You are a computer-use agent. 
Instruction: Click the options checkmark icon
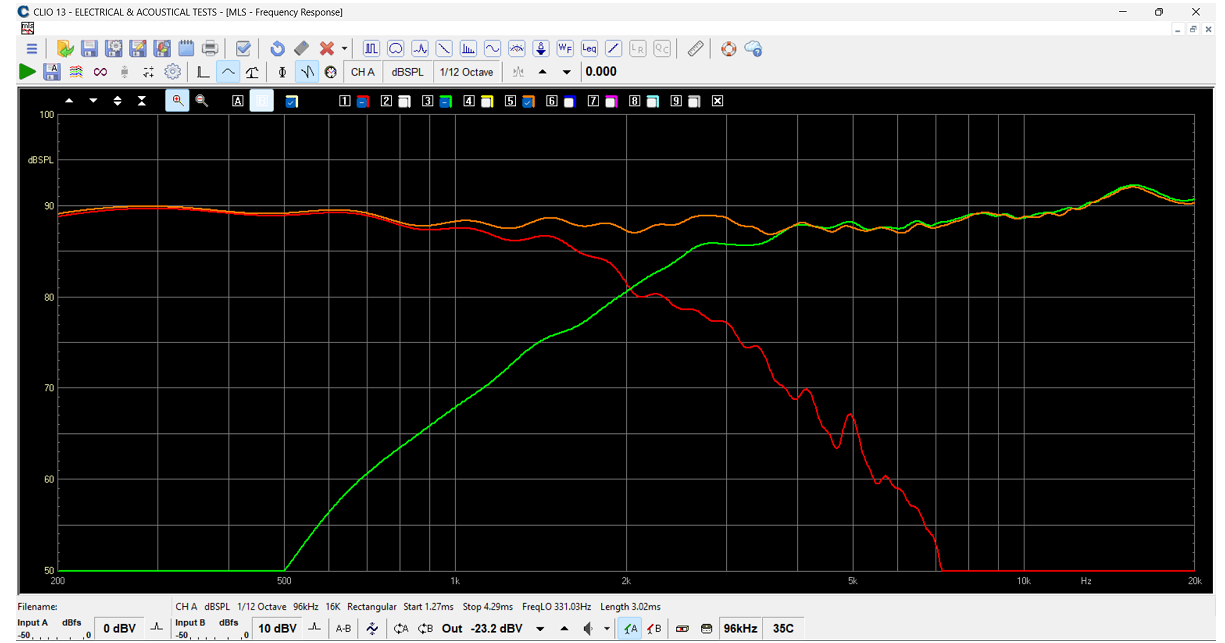tap(242, 48)
